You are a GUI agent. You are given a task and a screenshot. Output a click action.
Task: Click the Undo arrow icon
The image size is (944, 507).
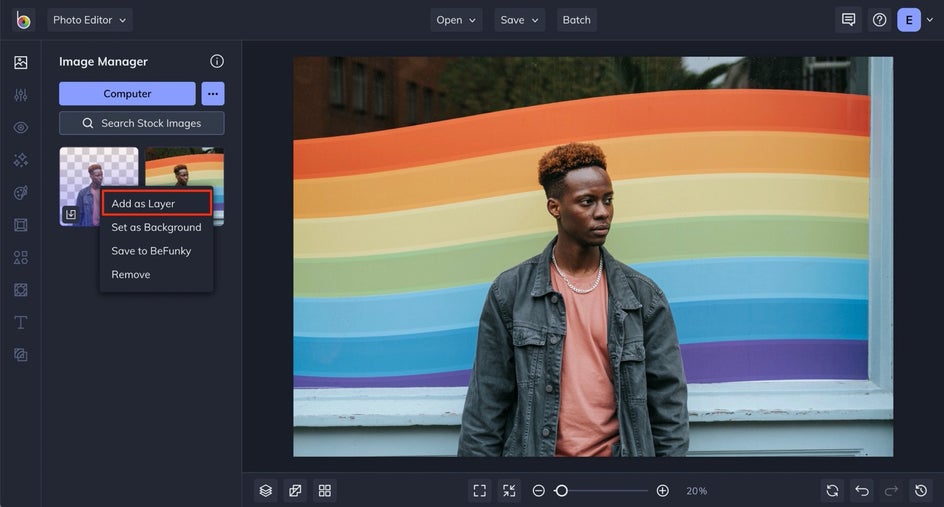click(861, 490)
